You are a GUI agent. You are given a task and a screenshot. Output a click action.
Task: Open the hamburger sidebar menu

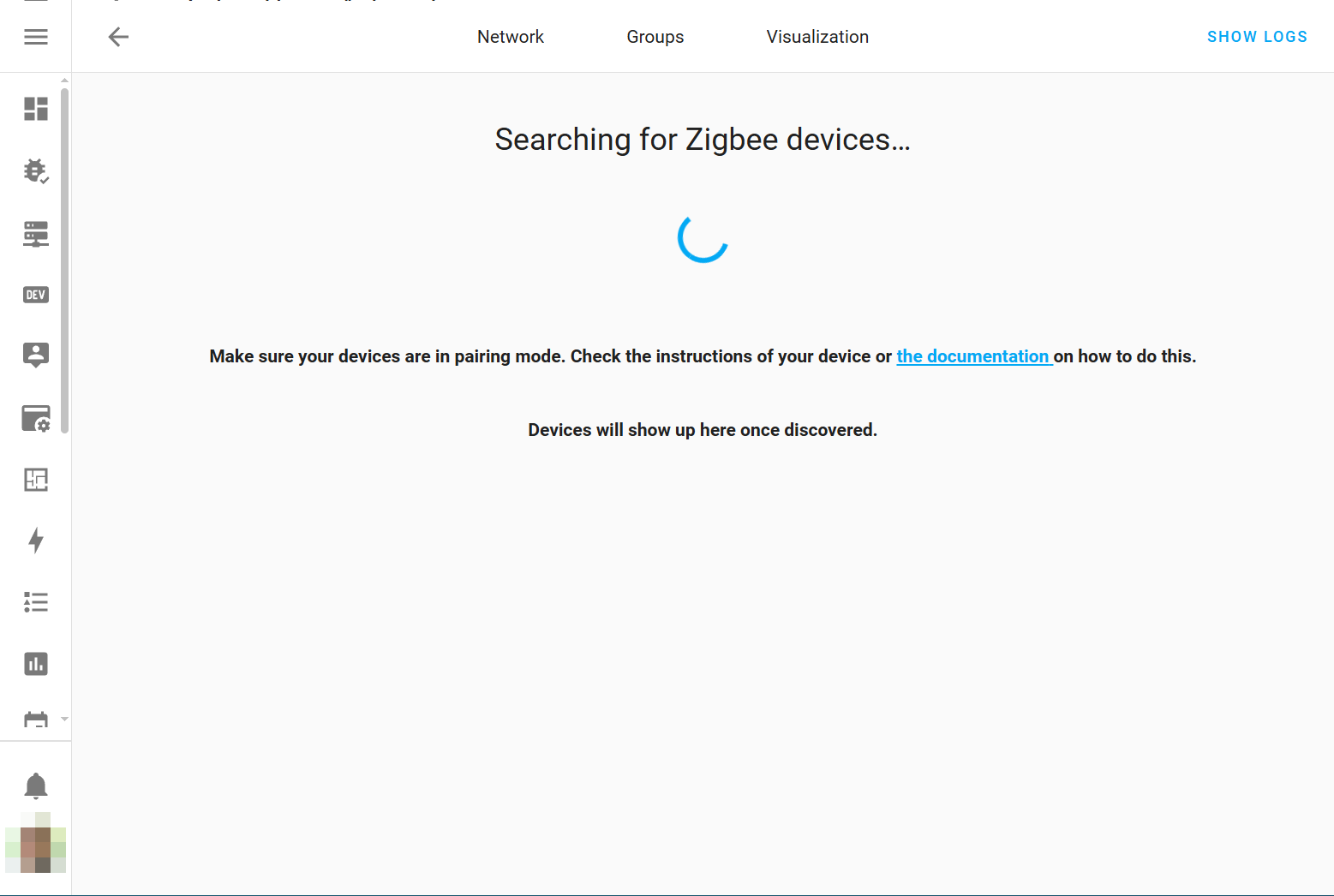pos(36,37)
